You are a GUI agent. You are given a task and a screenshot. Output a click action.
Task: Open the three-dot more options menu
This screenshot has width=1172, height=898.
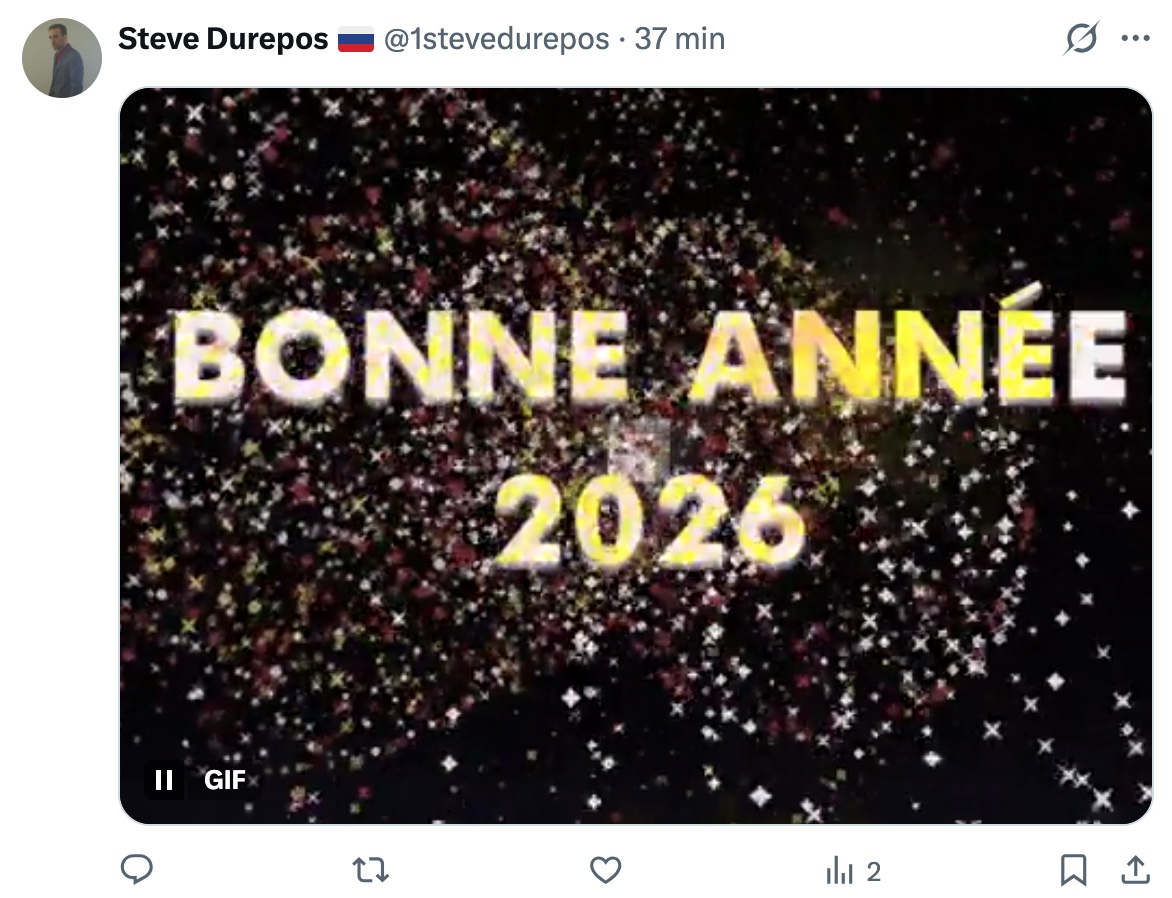coord(1135,38)
